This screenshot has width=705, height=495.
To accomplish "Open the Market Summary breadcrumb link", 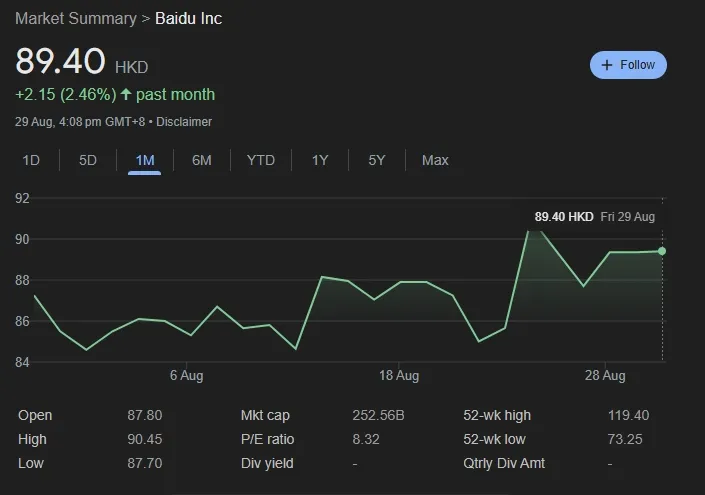I will (x=75, y=18).
